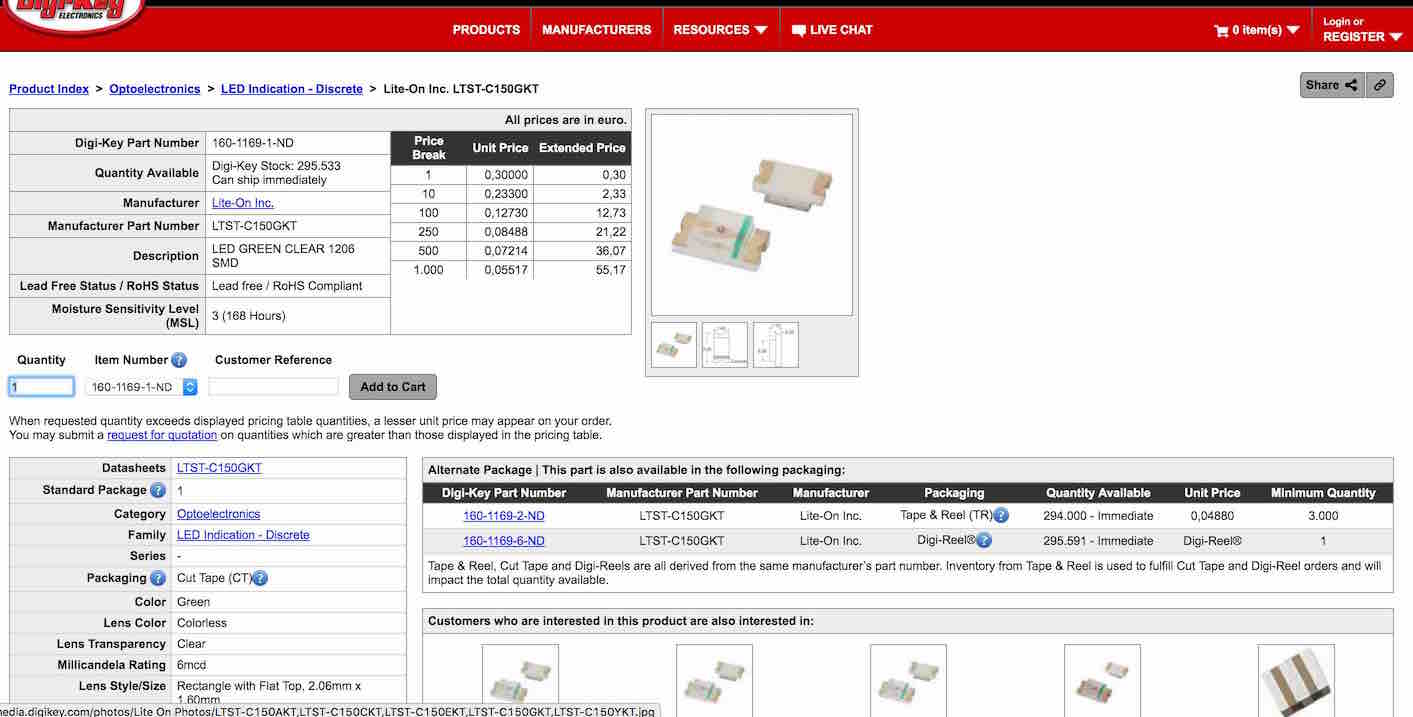Select the 3 (168 Hours) MSL value
The width and height of the screenshot is (1413, 717).
(x=249, y=316)
